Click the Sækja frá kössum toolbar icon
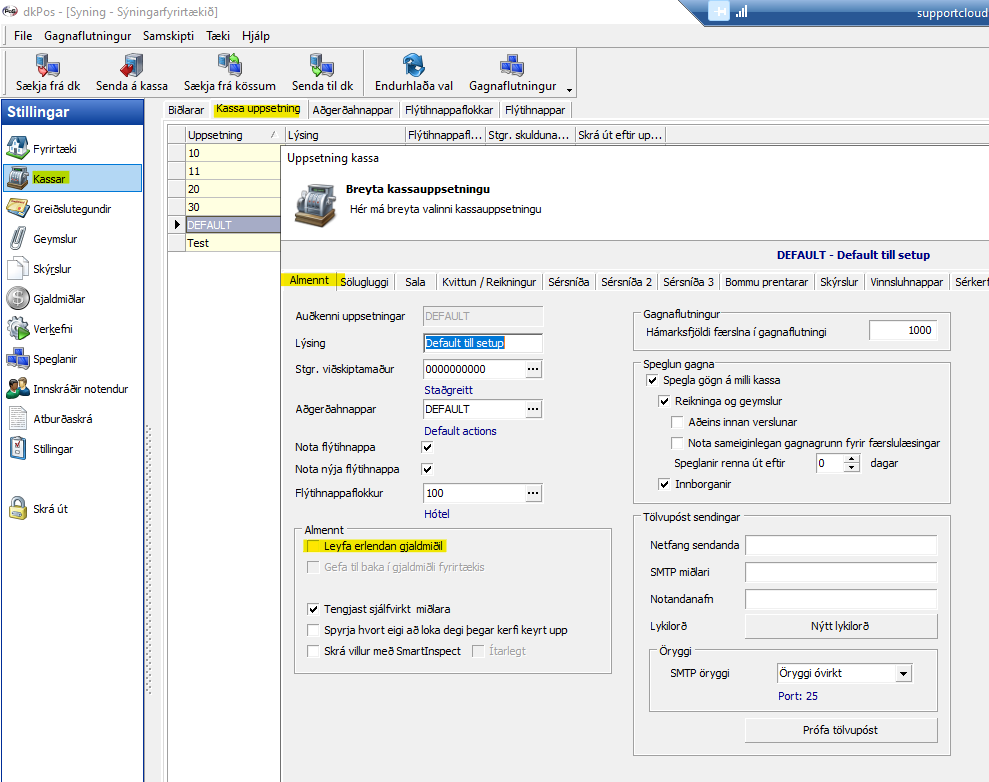Screen dimensions: 989x782 click(x=229, y=66)
